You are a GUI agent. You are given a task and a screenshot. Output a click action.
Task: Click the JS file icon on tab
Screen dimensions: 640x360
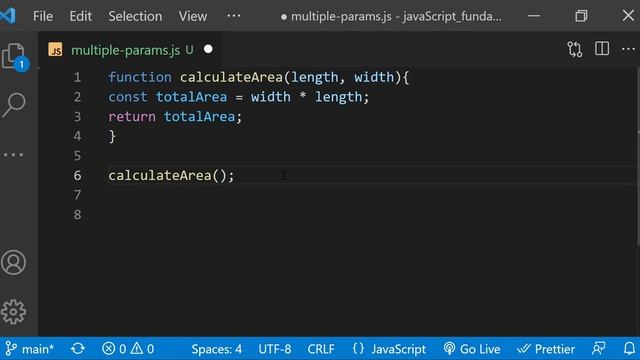pos(56,50)
